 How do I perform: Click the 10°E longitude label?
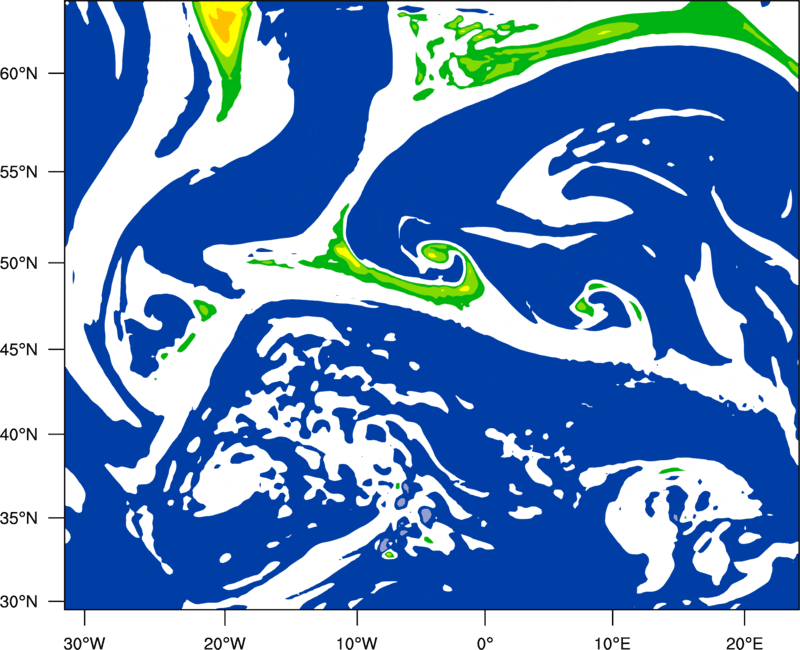[x=612, y=643]
